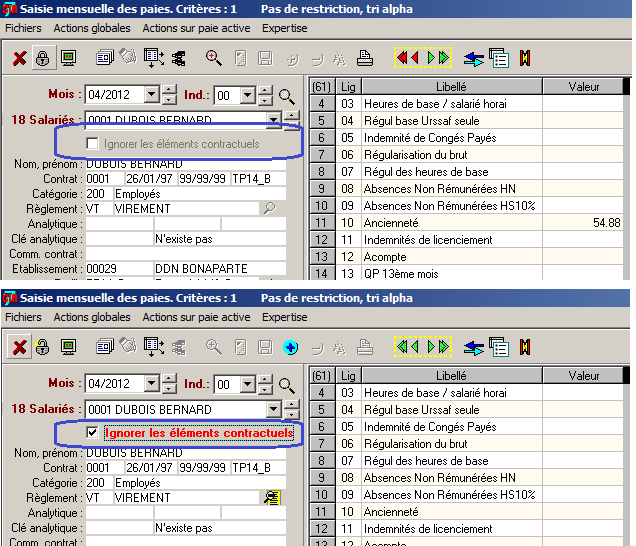Viewport: 636px width, 546px height.
Task: Click the padlock icon in top window toolbar
Action: point(43,58)
